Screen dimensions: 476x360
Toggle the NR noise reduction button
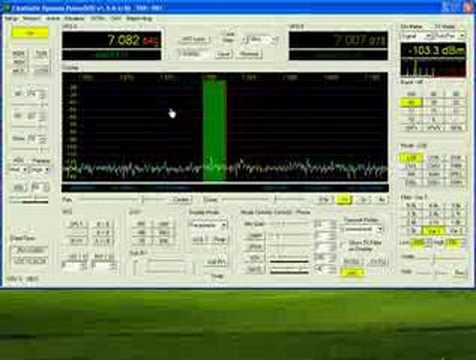141,224
